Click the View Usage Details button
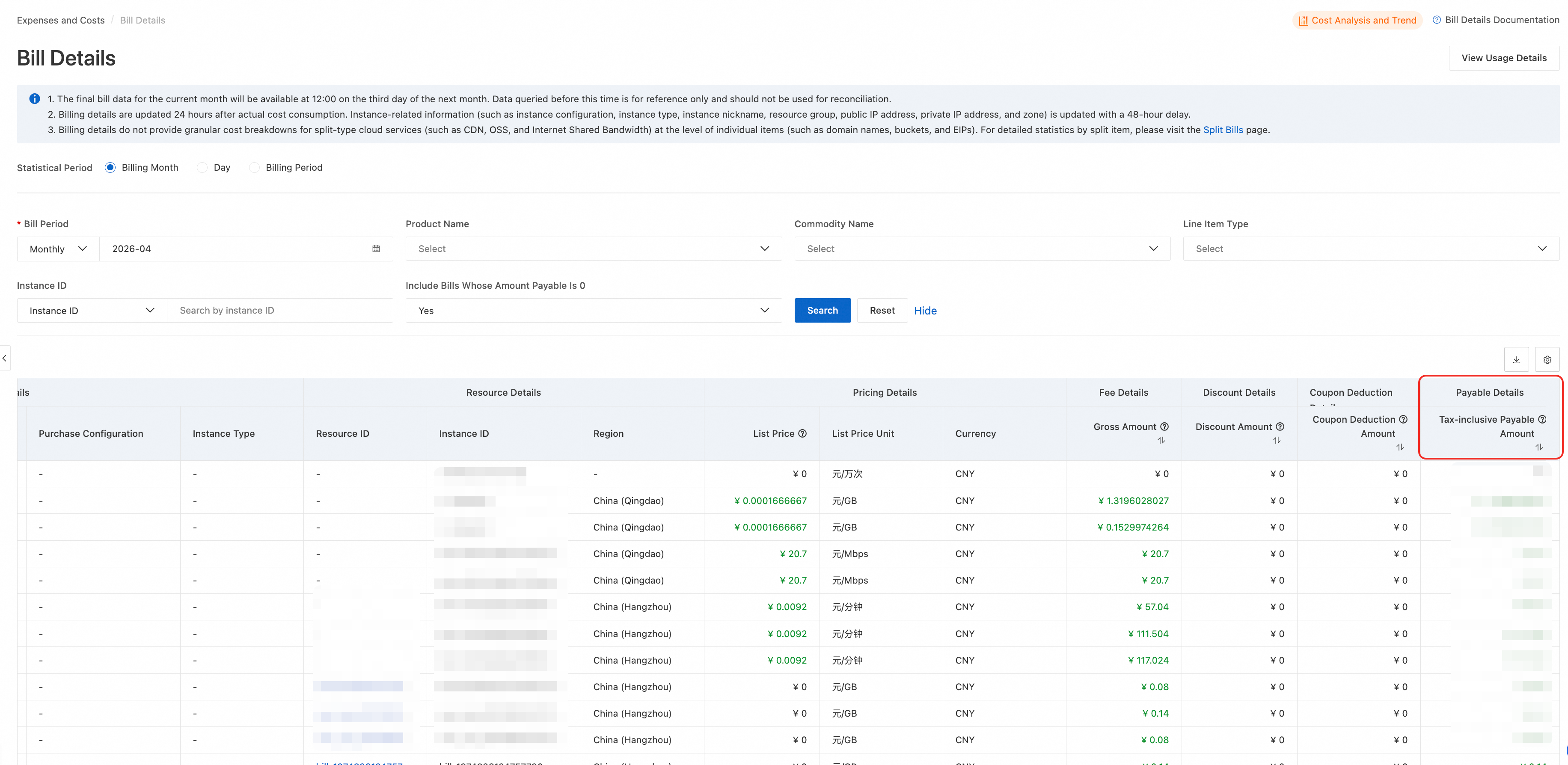 pos(1503,58)
